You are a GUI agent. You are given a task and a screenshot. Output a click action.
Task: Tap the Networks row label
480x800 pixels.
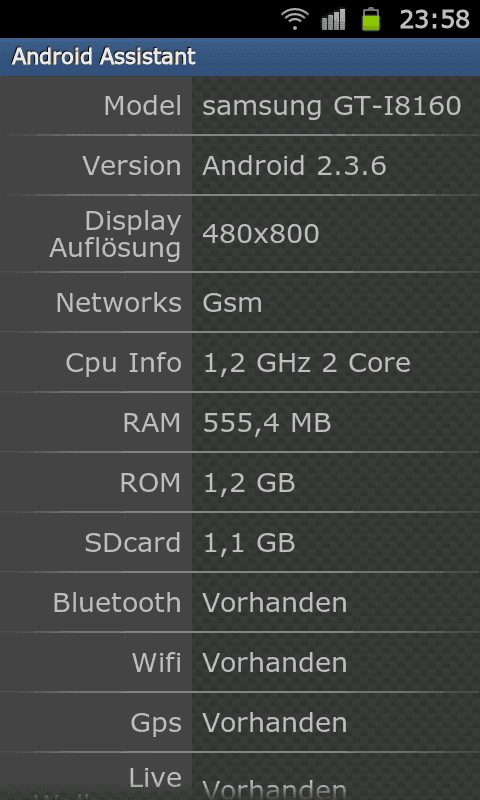pyautogui.click(x=118, y=303)
